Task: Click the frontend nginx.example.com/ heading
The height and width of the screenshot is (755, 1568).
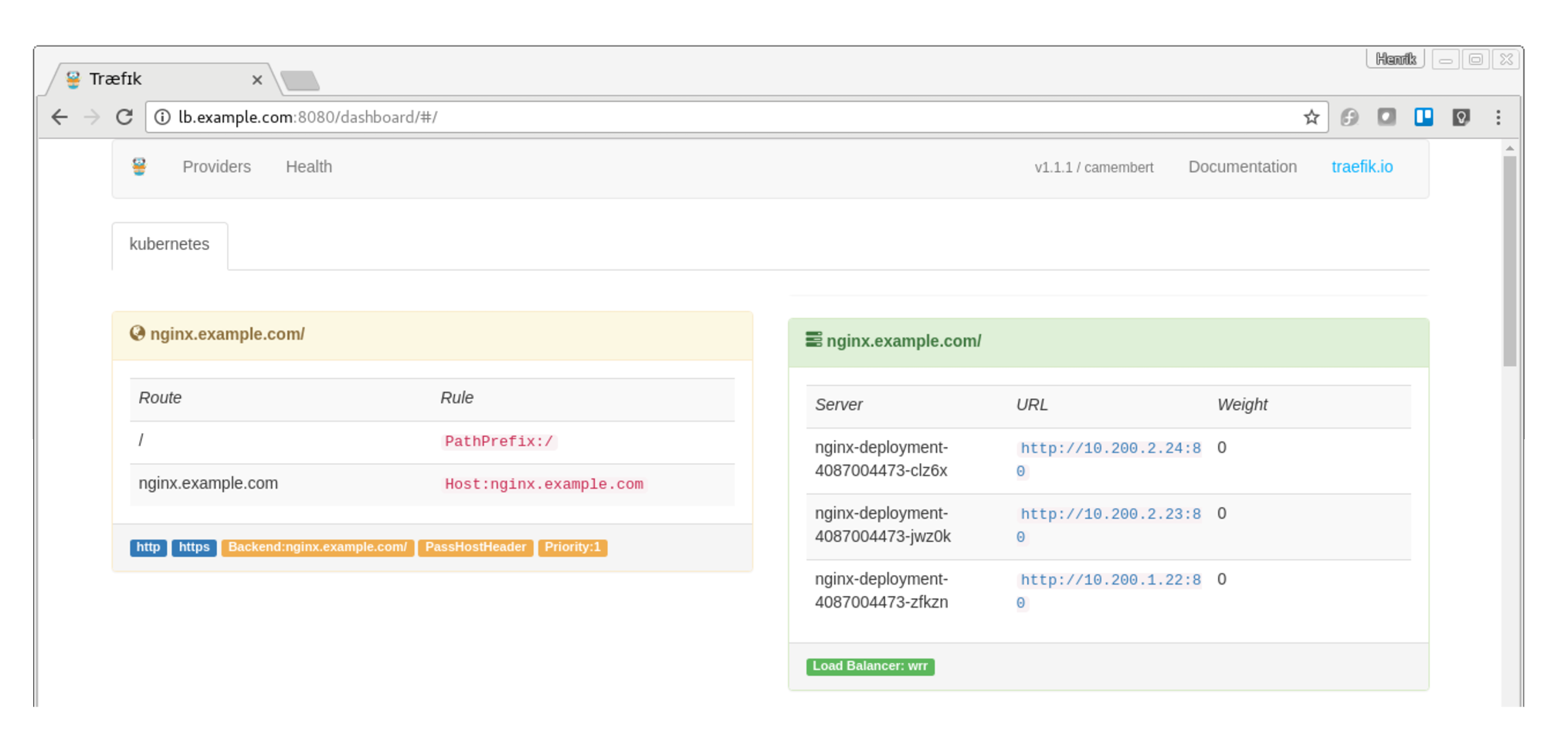Action: tap(227, 334)
